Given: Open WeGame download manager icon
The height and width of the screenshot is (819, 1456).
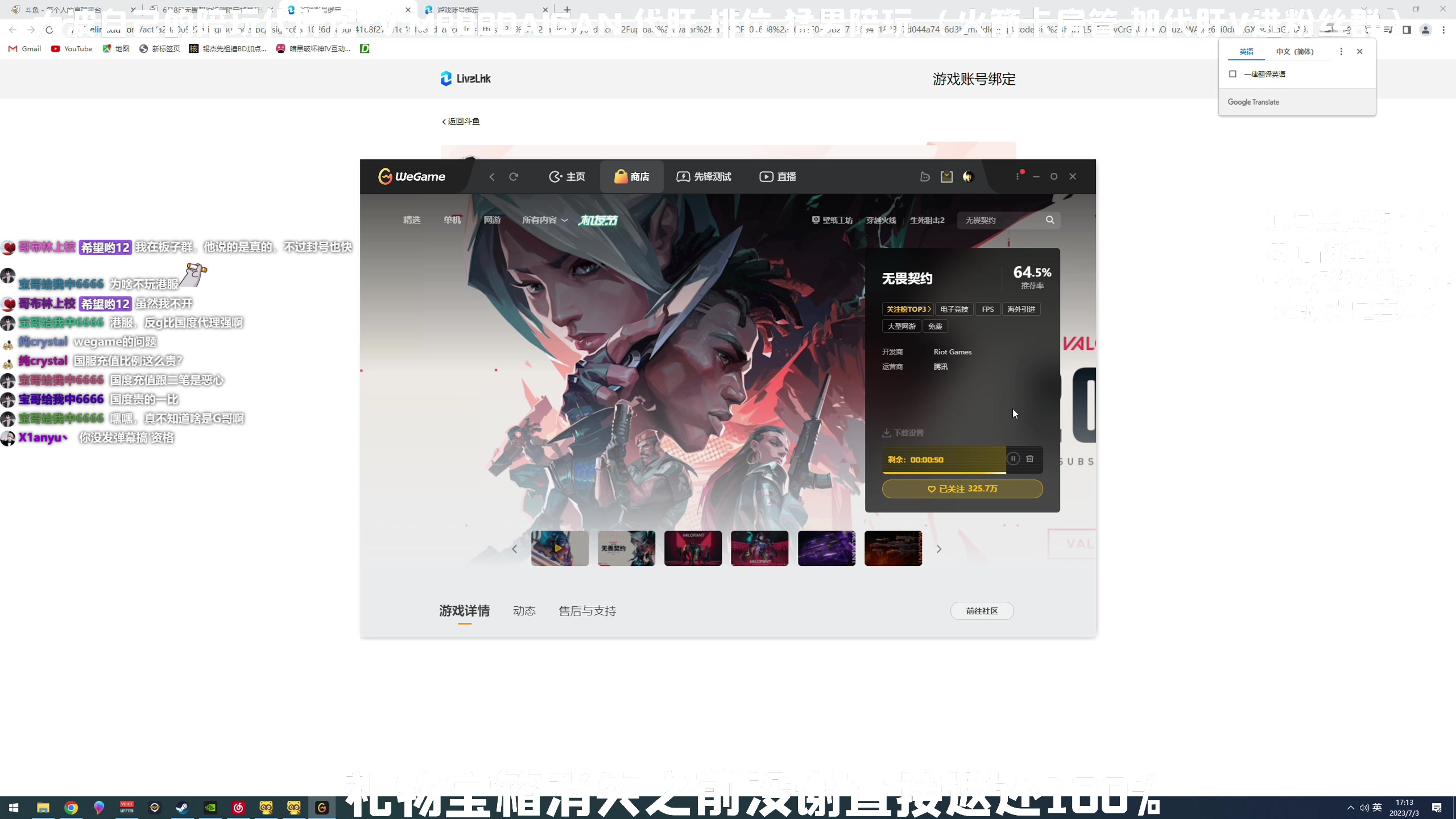Looking at the screenshot, I should click(x=946, y=177).
